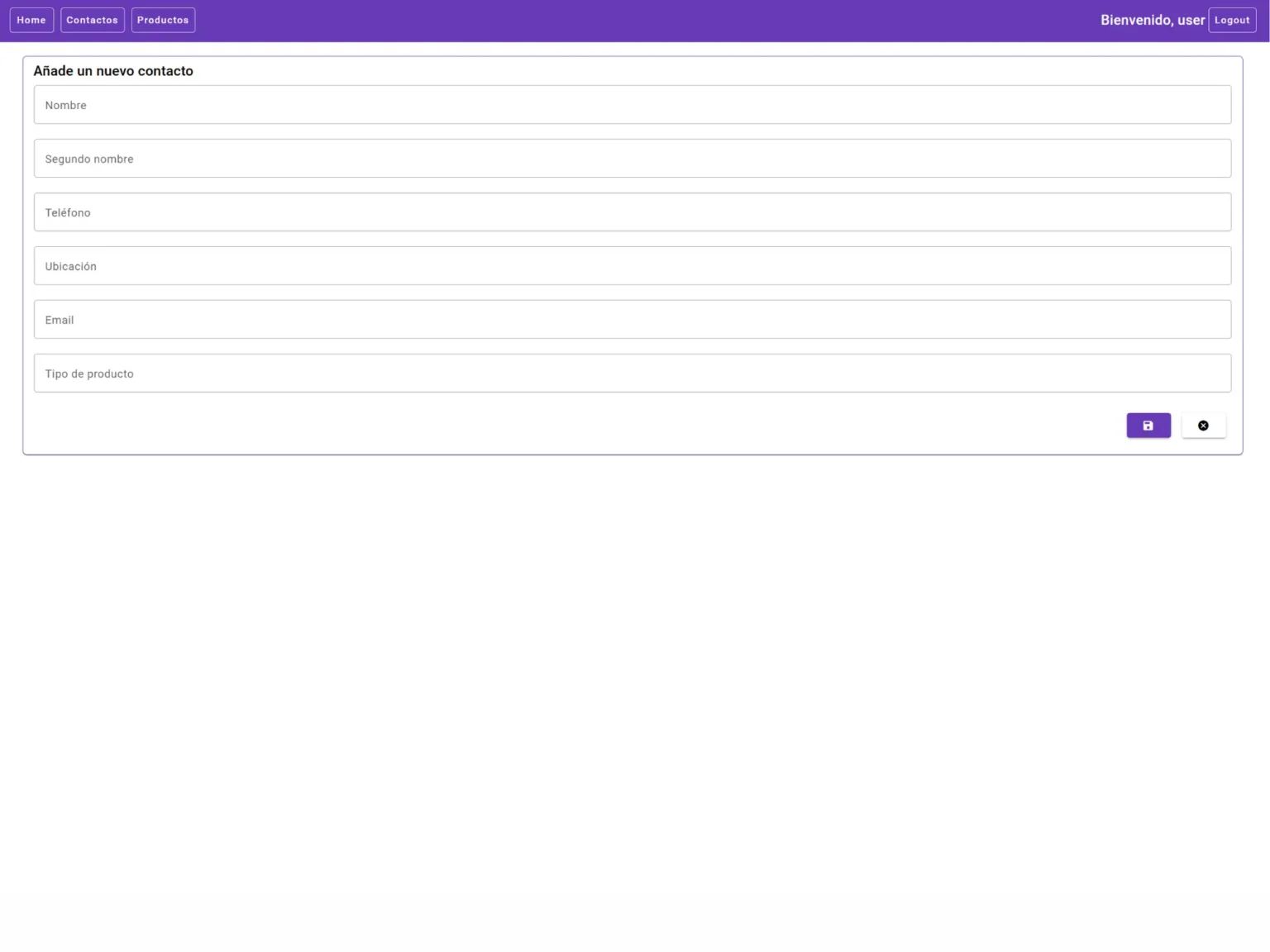Click empty space in the purple navbar
Image resolution: width=1270 pixels, height=952 pixels.
(645, 20)
